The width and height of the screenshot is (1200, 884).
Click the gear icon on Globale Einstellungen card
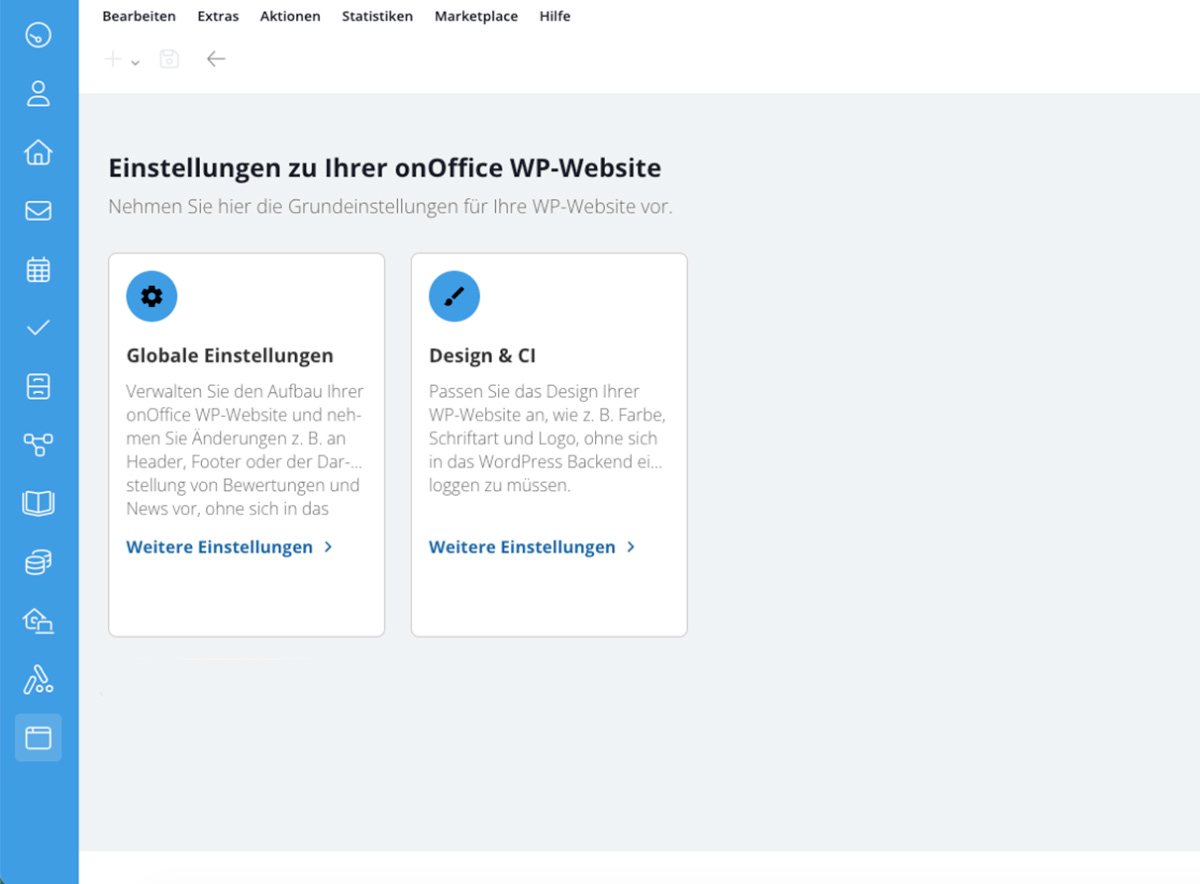pyautogui.click(x=152, y=296)
